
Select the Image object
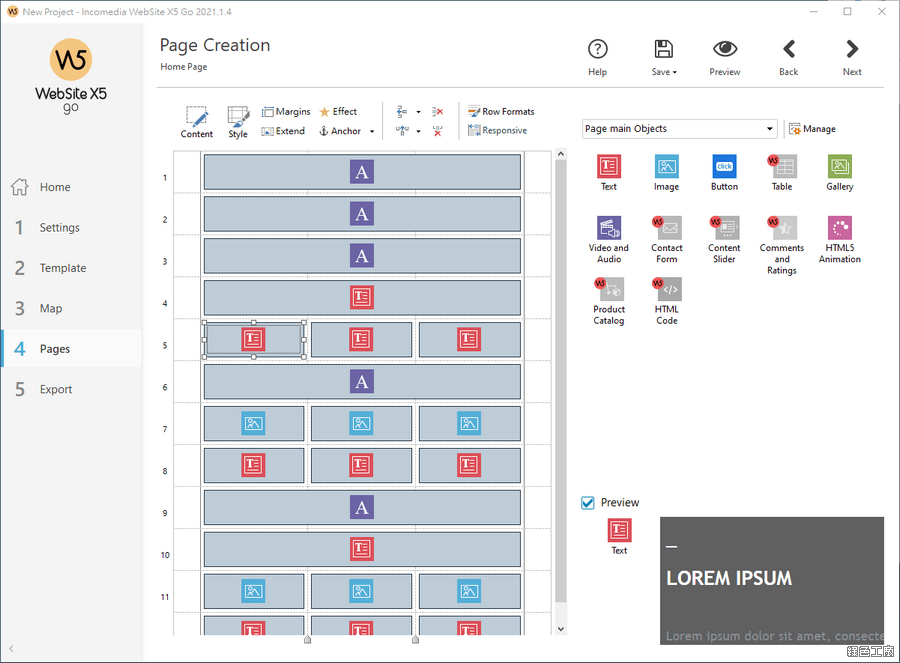click(666, 172)
